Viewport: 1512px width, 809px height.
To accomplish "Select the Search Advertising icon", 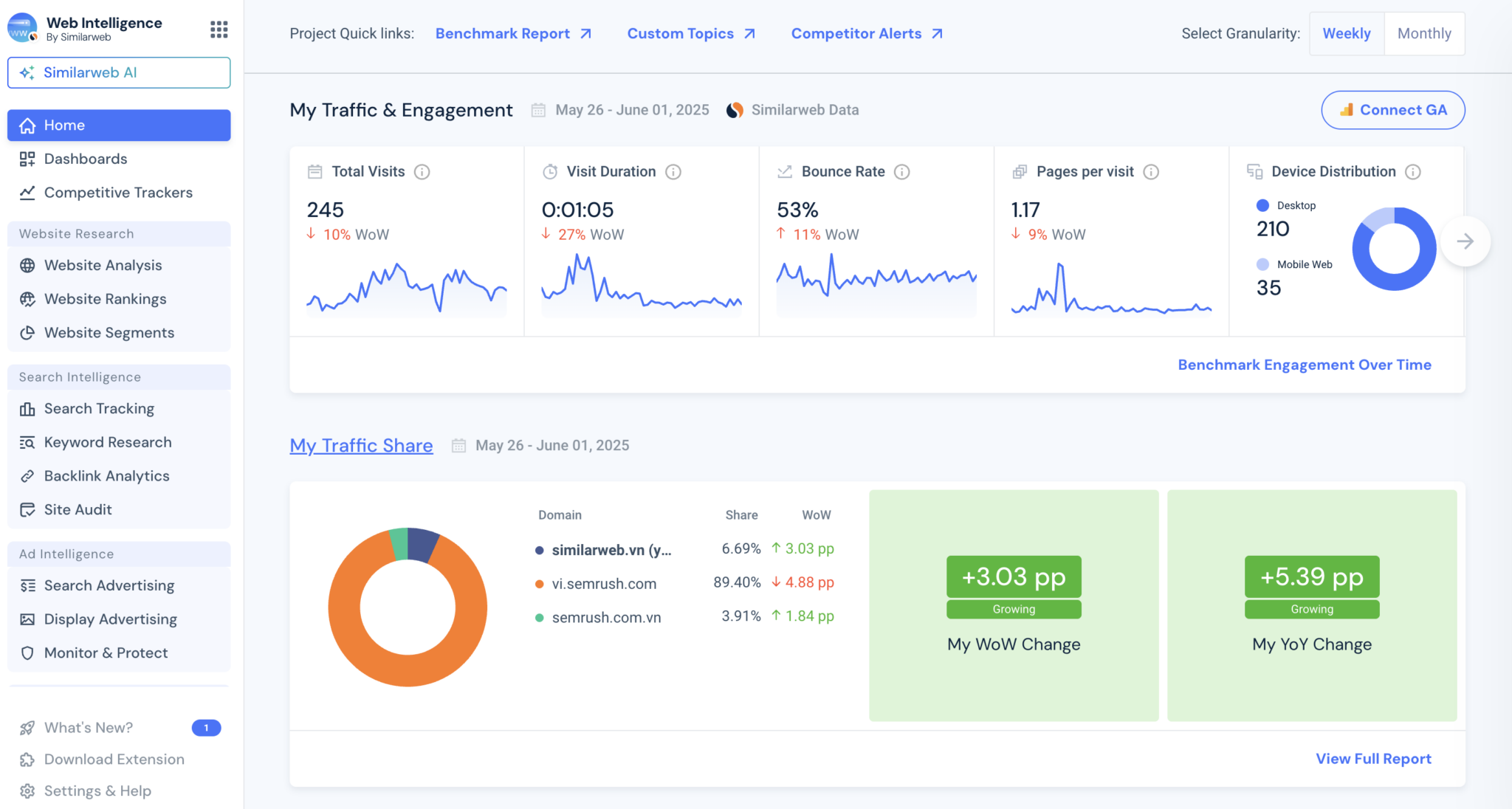I will [x=27, y=585].
